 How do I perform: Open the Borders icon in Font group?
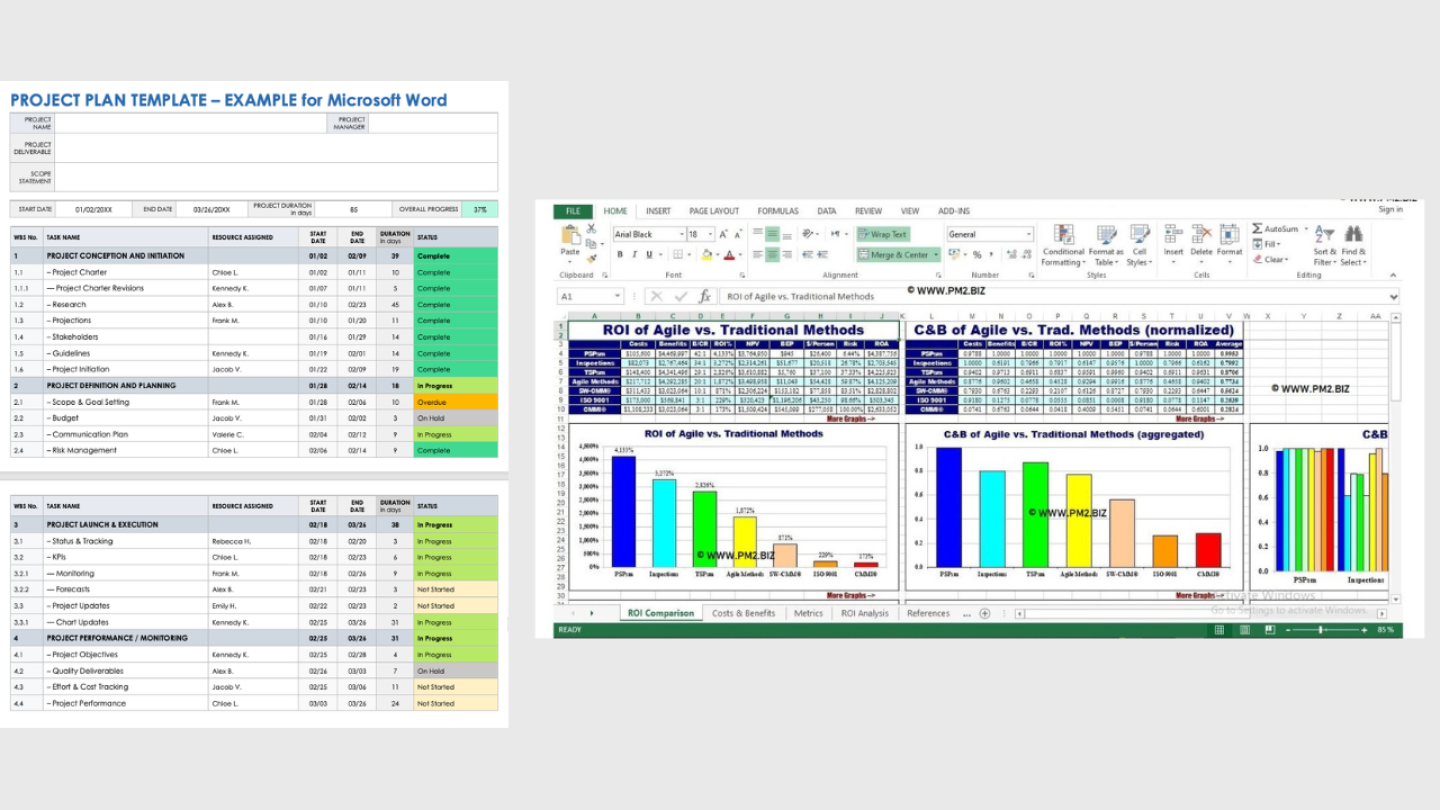pyautogui.click(x=677, y=254)
